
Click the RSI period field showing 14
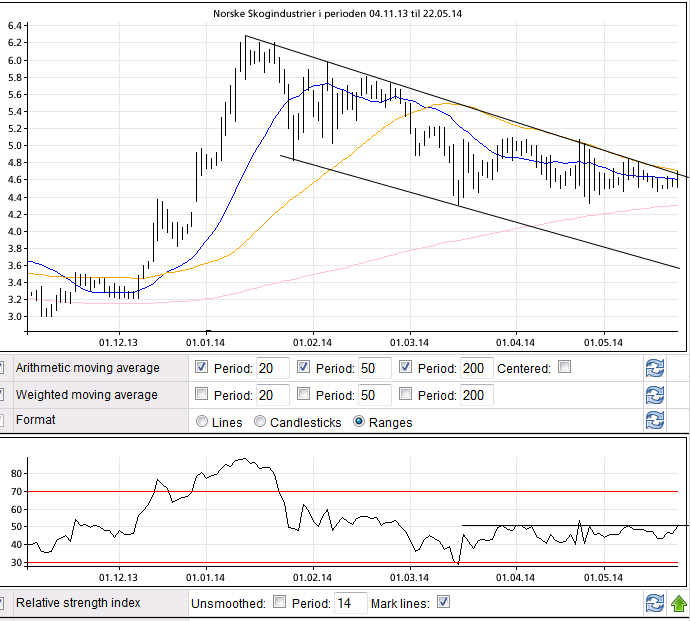tap(350, 603)
